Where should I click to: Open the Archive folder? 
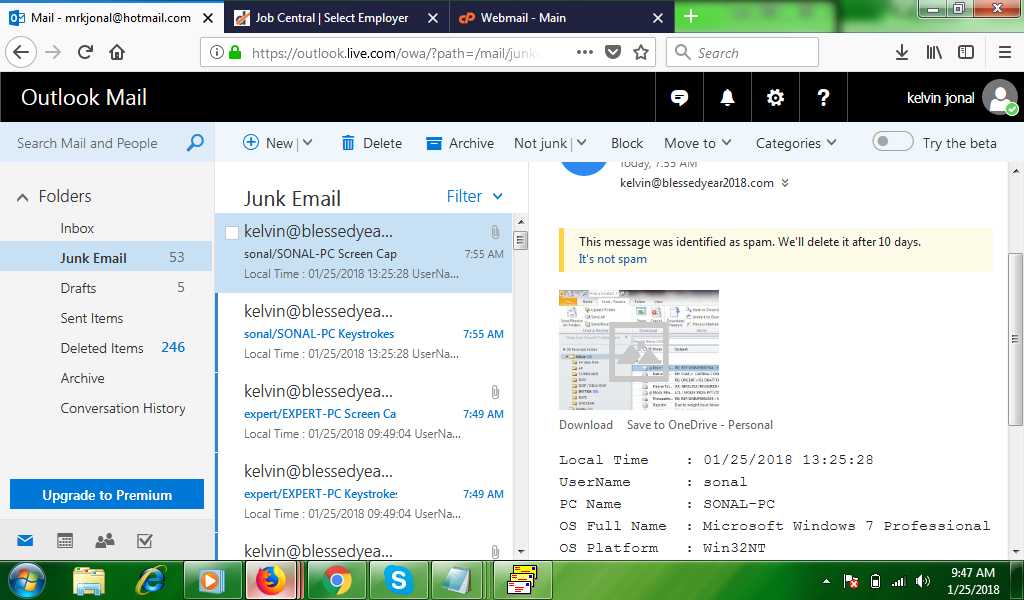(x=82, y=378)
